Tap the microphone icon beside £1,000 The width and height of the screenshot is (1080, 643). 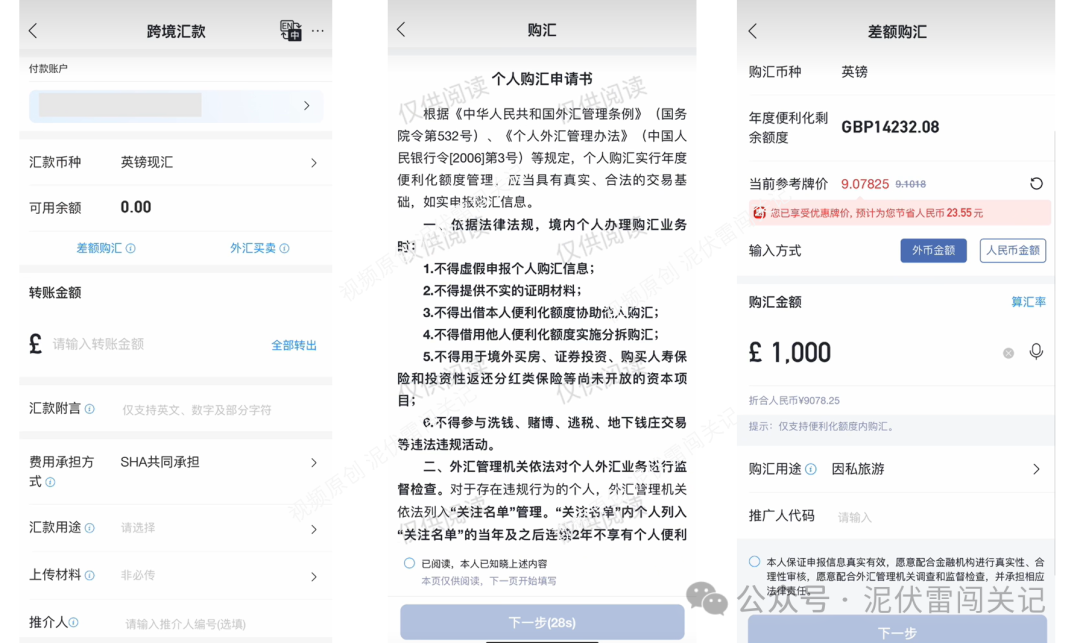[x=1035, y=352]
